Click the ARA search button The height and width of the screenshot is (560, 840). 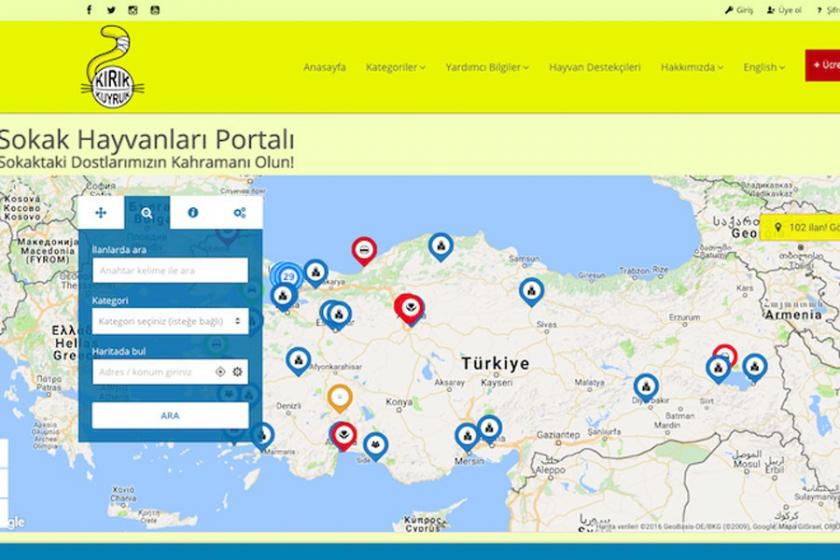point(170,415)
